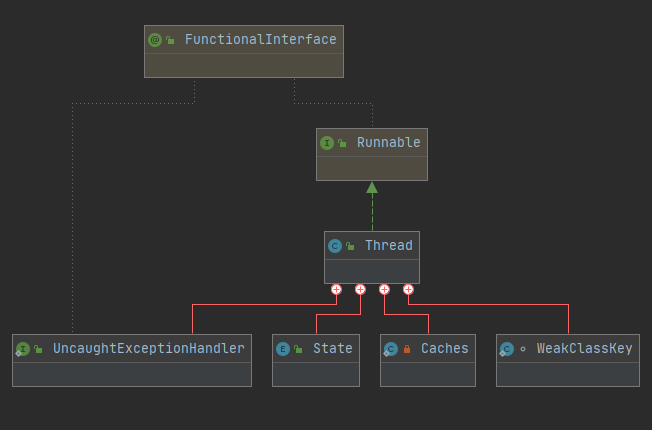
Task: Click the empty members compartment of UncaughtExceptionHandler node
Action: click(132, 374)
